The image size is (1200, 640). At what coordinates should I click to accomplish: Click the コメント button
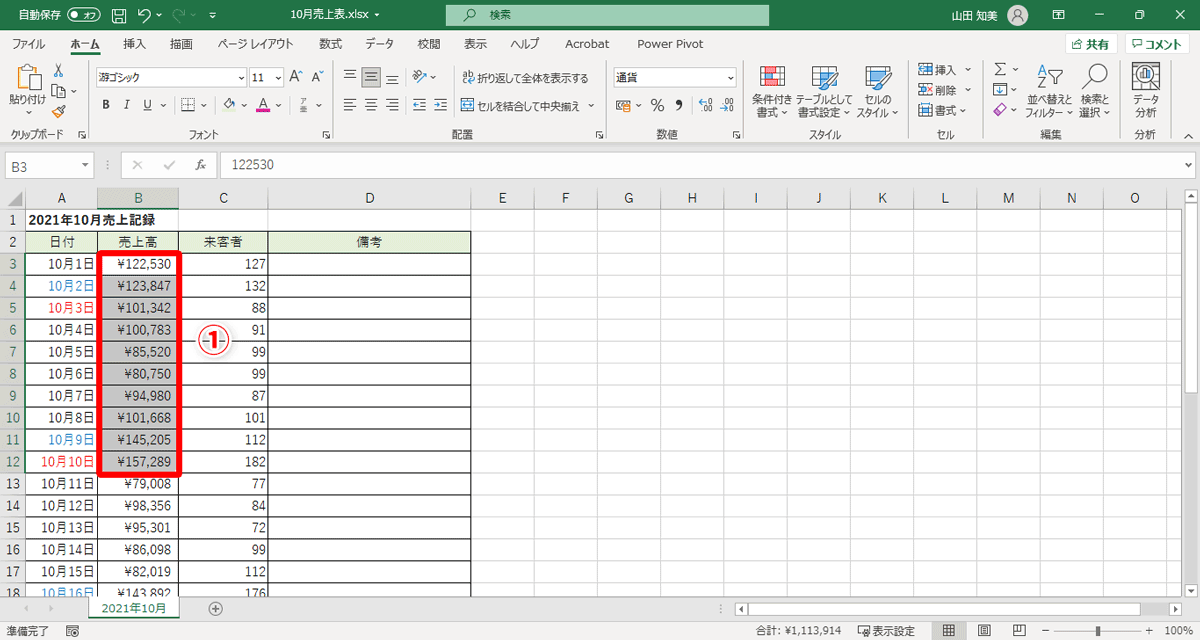coord(1157,44)
